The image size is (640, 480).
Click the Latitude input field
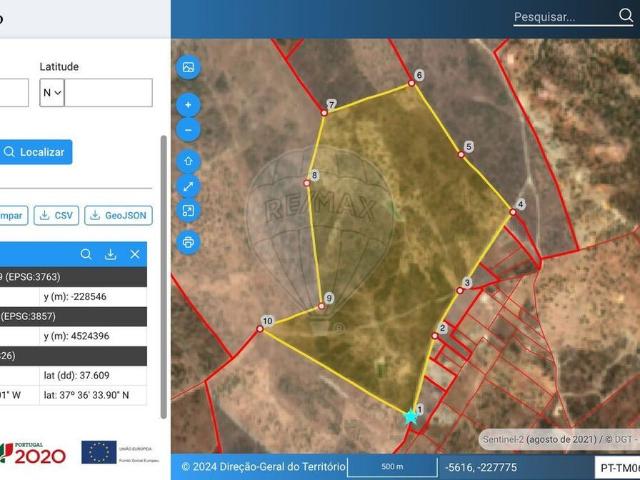click(108, 93)
